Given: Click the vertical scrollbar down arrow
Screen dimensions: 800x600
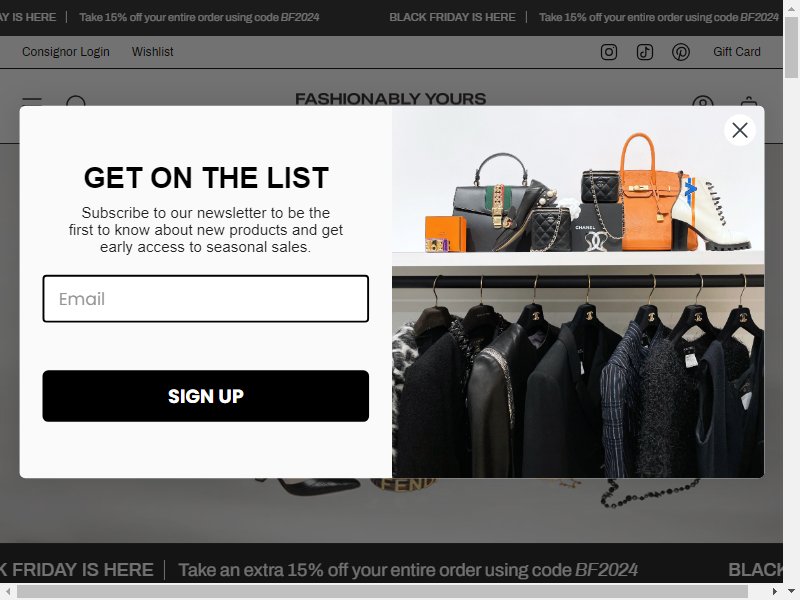Looking at the screenshot, I should click(x=791, y=591).
